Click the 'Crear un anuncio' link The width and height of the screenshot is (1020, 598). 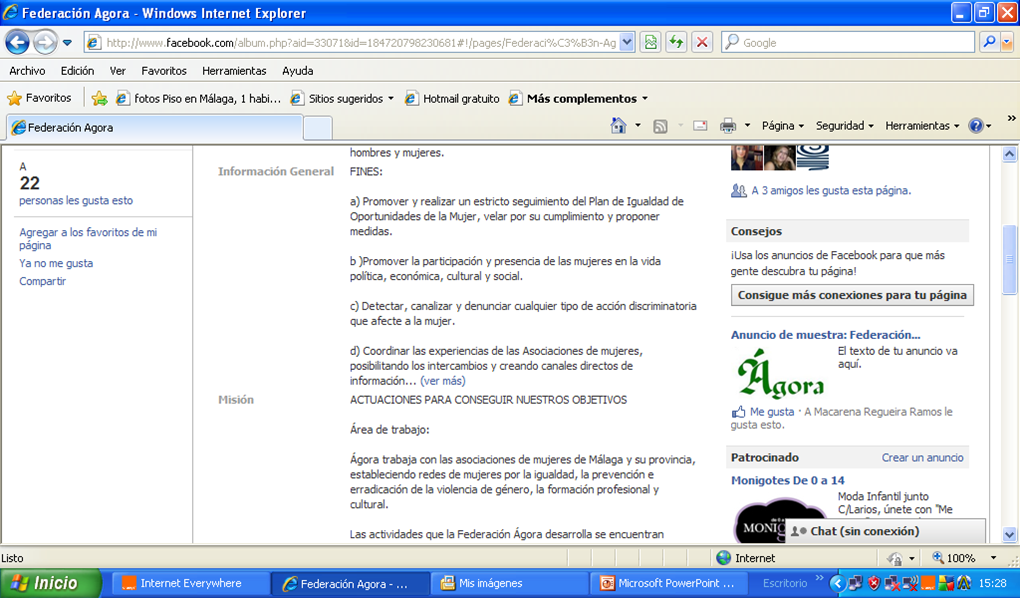click(x=922, y=457)
